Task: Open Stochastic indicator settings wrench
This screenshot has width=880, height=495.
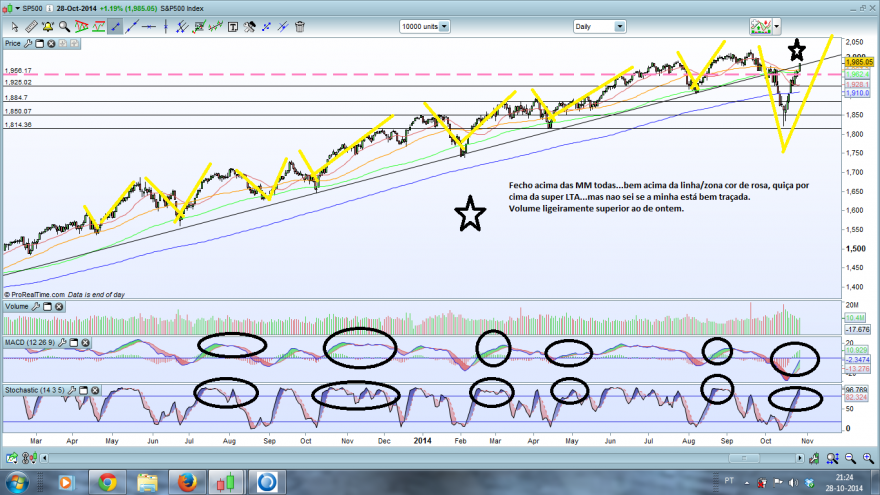Action: click(x=72, y=390)
